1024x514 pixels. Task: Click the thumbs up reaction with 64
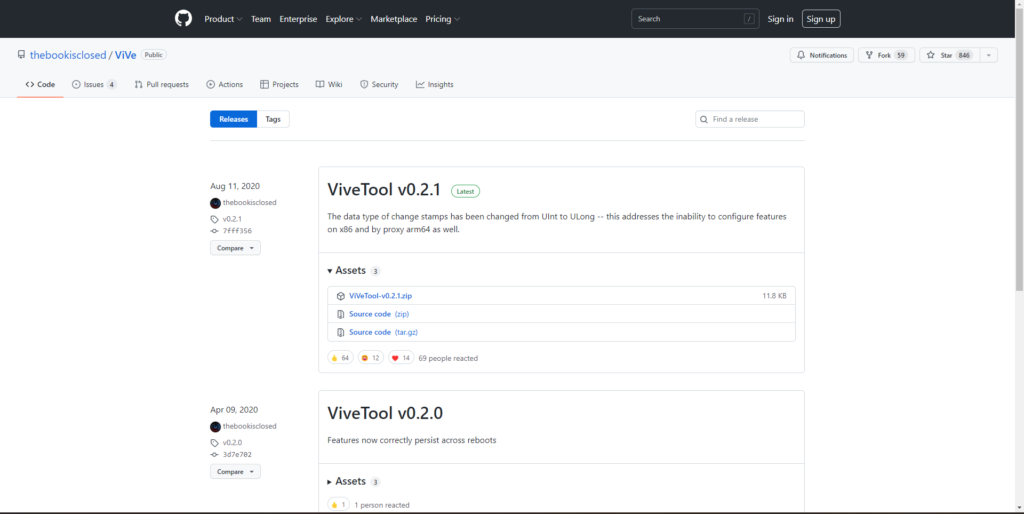click(x=340, y=358)
